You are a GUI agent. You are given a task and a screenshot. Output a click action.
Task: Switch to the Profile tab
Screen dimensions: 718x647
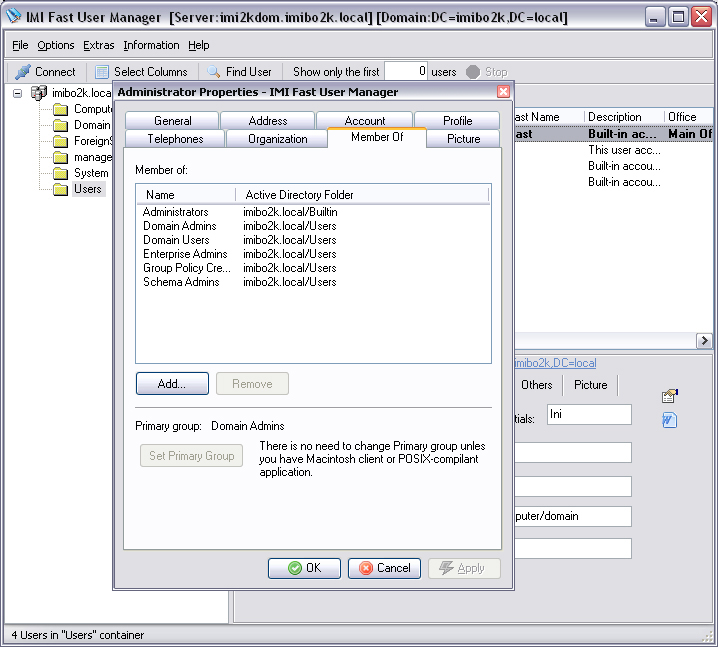click(x=457, y=120)
